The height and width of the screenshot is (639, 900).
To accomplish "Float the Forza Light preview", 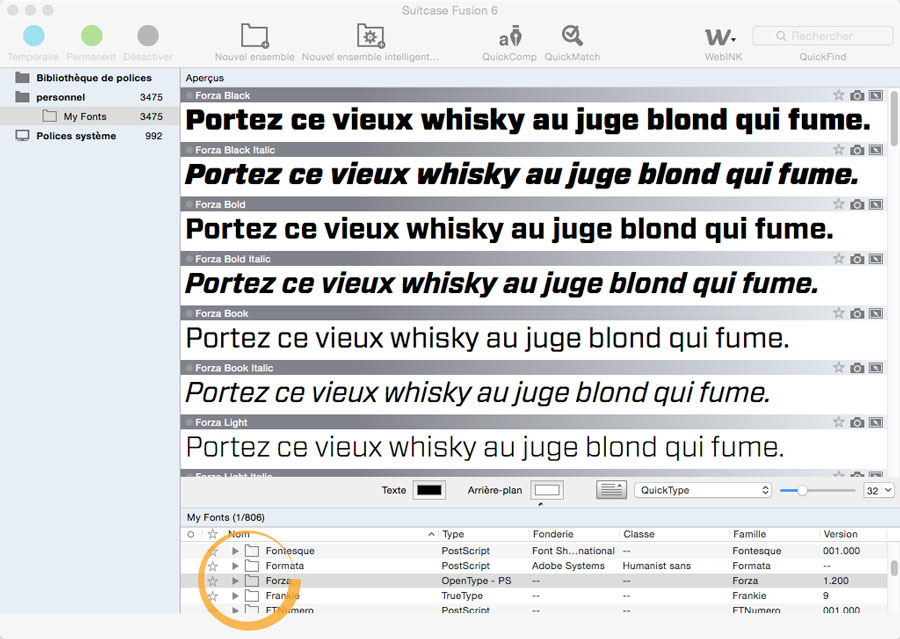I will point(876,422).
